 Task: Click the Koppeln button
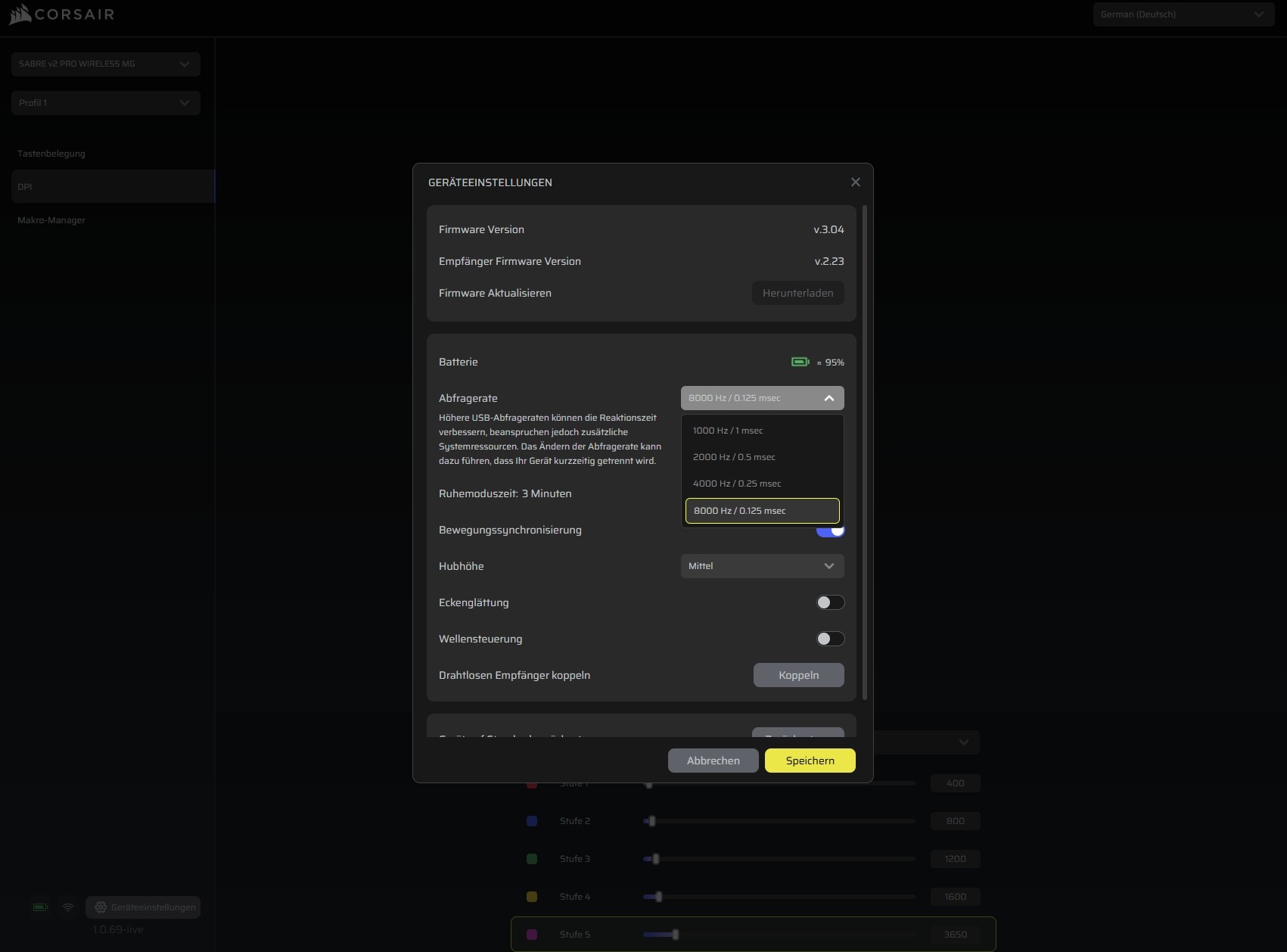[x=798, y=675]
